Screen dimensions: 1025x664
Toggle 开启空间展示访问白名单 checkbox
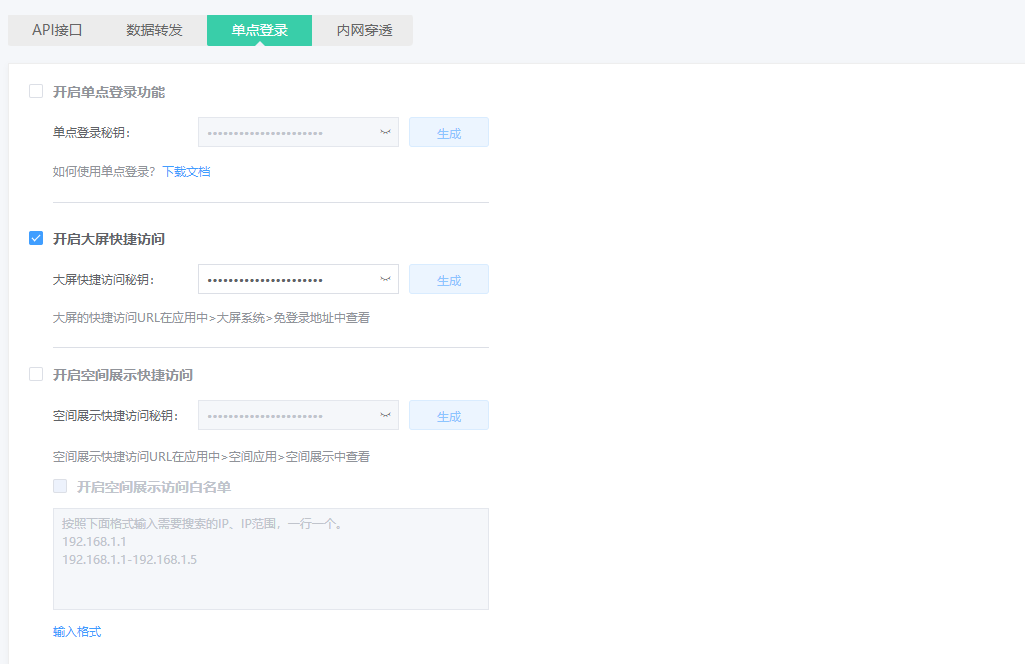[60, 486]
